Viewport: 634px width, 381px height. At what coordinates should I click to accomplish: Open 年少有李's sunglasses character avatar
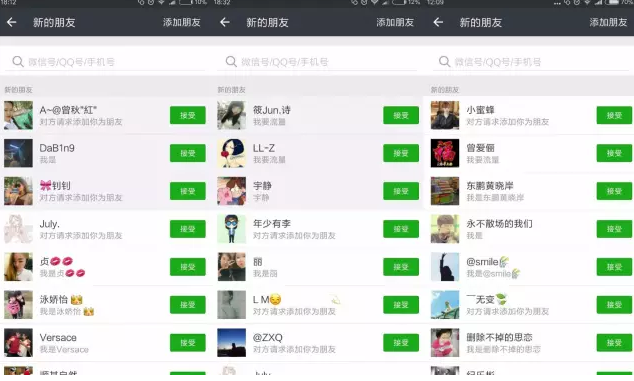(x=231, y=229)
